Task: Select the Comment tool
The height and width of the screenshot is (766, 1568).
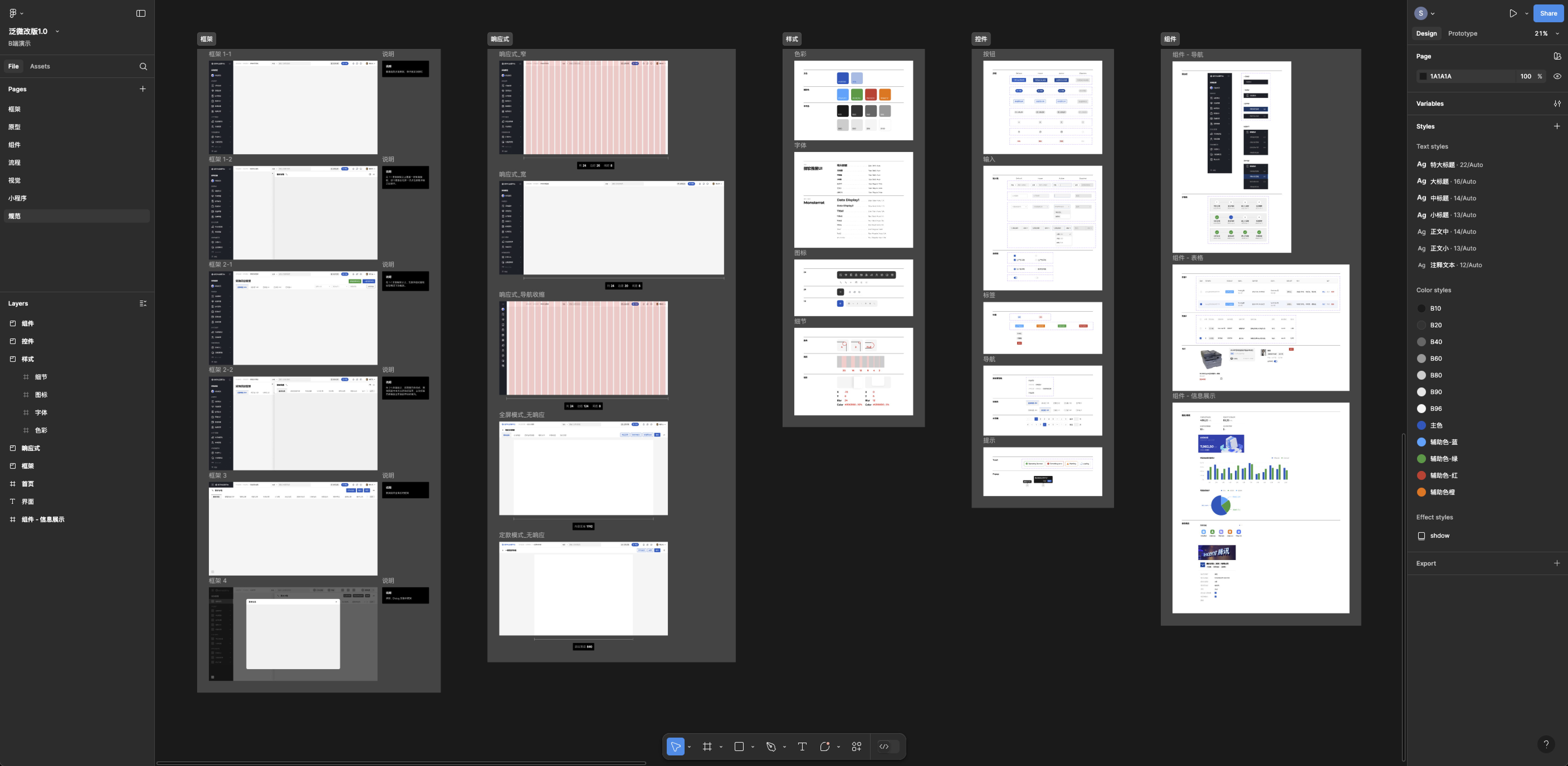Action: tap(825, 747)
